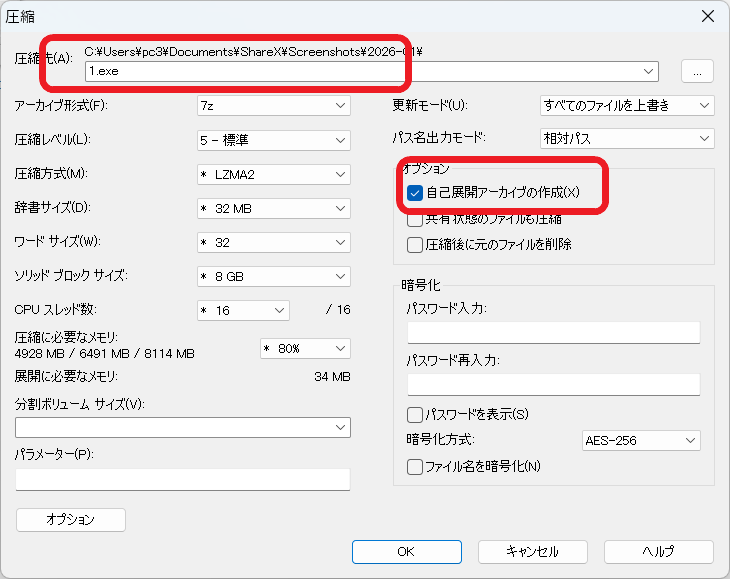Open the CPU スレッド数 dropdown showing 16
Screen dimensions: 730x579
243,310
